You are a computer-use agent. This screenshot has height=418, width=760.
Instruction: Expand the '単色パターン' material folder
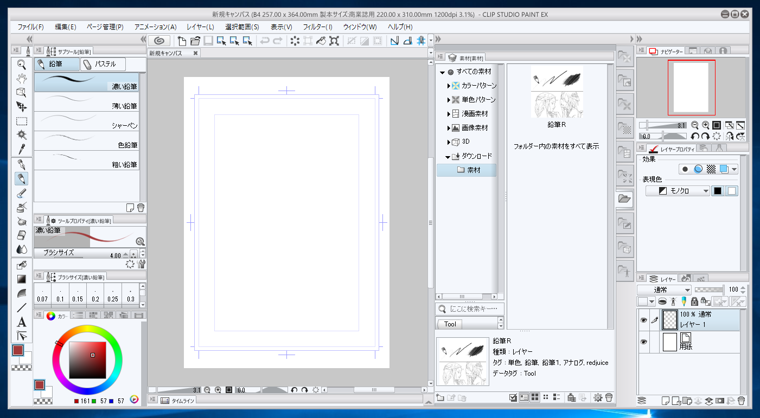[x=449, y=99]
